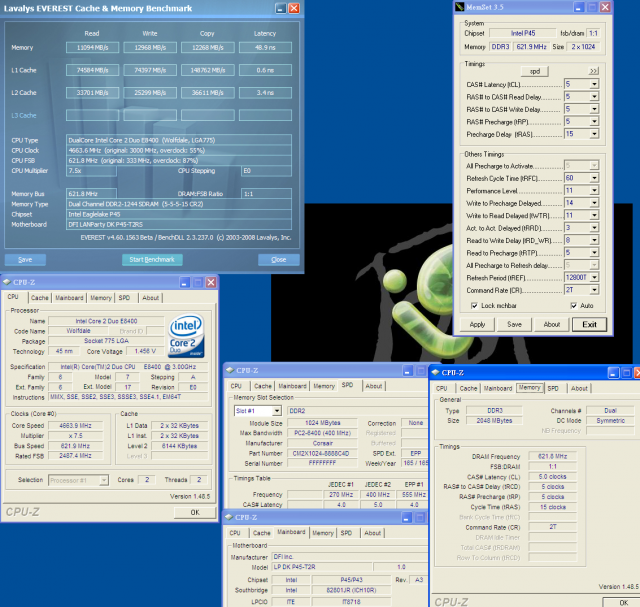This screenshot has height=607, width=640.
Task: Open the RAS# Precharge (tRP) dropdown
Action: click(x=594, y=121)
